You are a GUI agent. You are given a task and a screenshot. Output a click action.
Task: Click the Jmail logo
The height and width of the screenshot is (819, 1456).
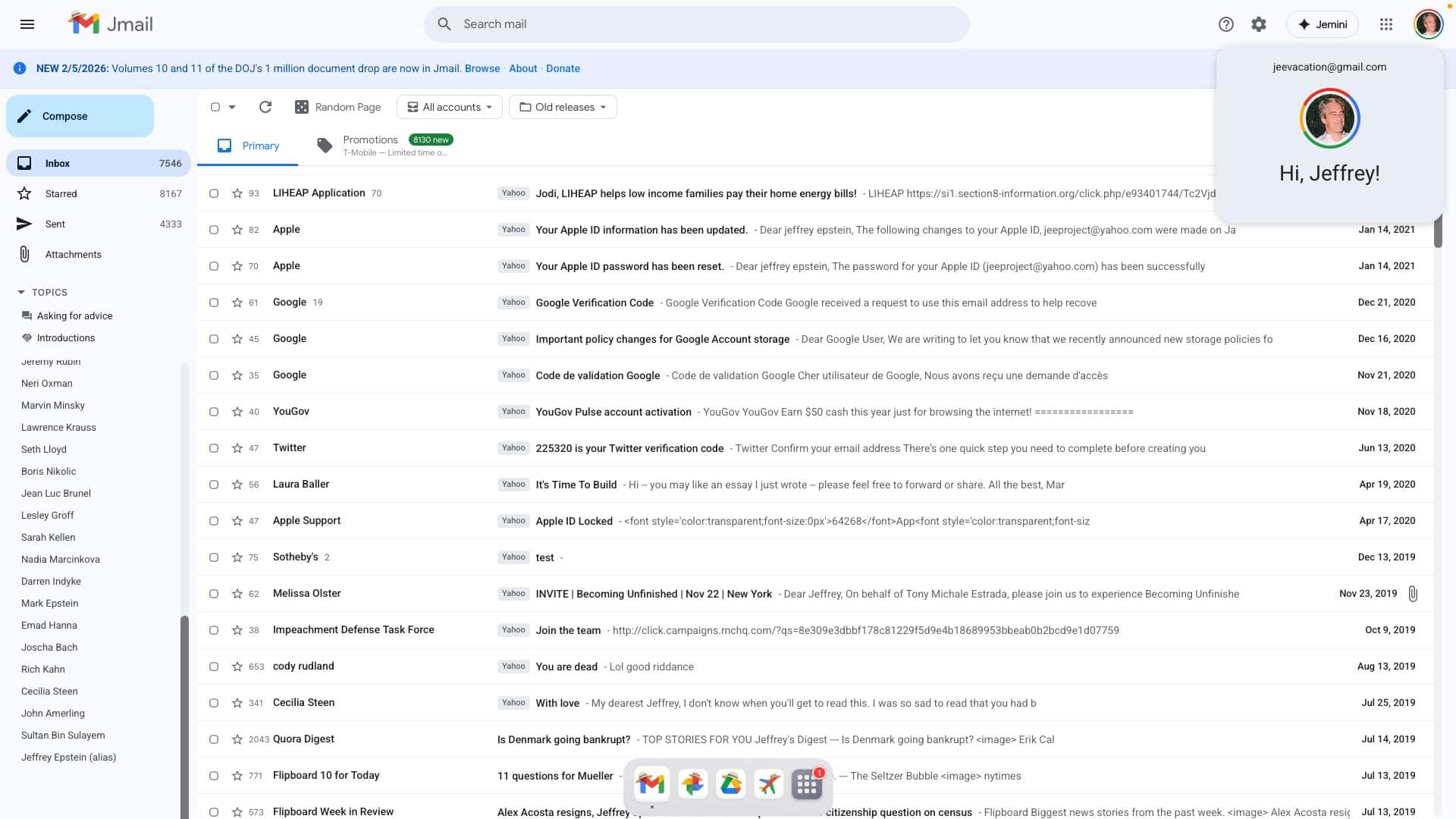111,24
